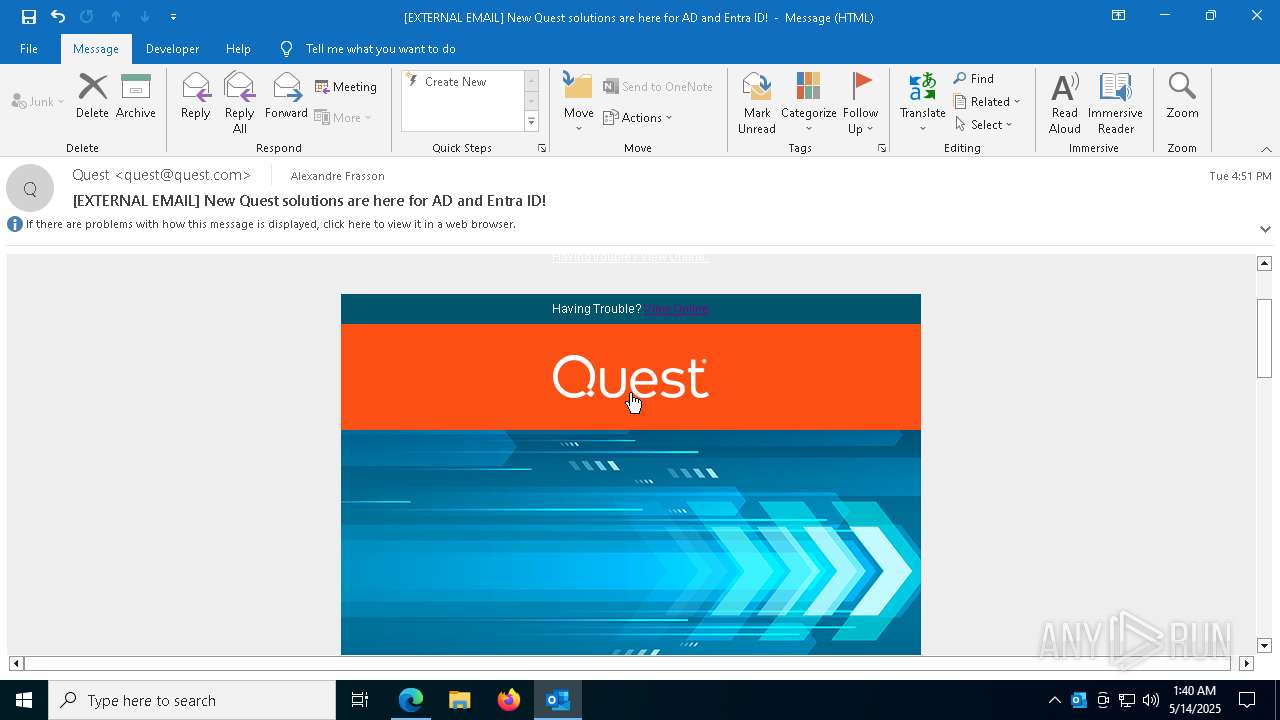Select the Message ribbon tab
Screen dimensions: 1280x720
point(96,49)
